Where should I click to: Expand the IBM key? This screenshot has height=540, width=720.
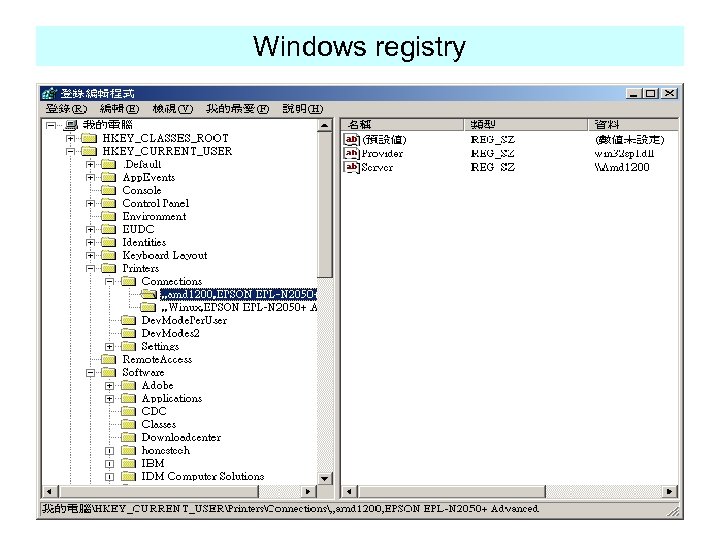pyautogui.click(x=109, y=464)
